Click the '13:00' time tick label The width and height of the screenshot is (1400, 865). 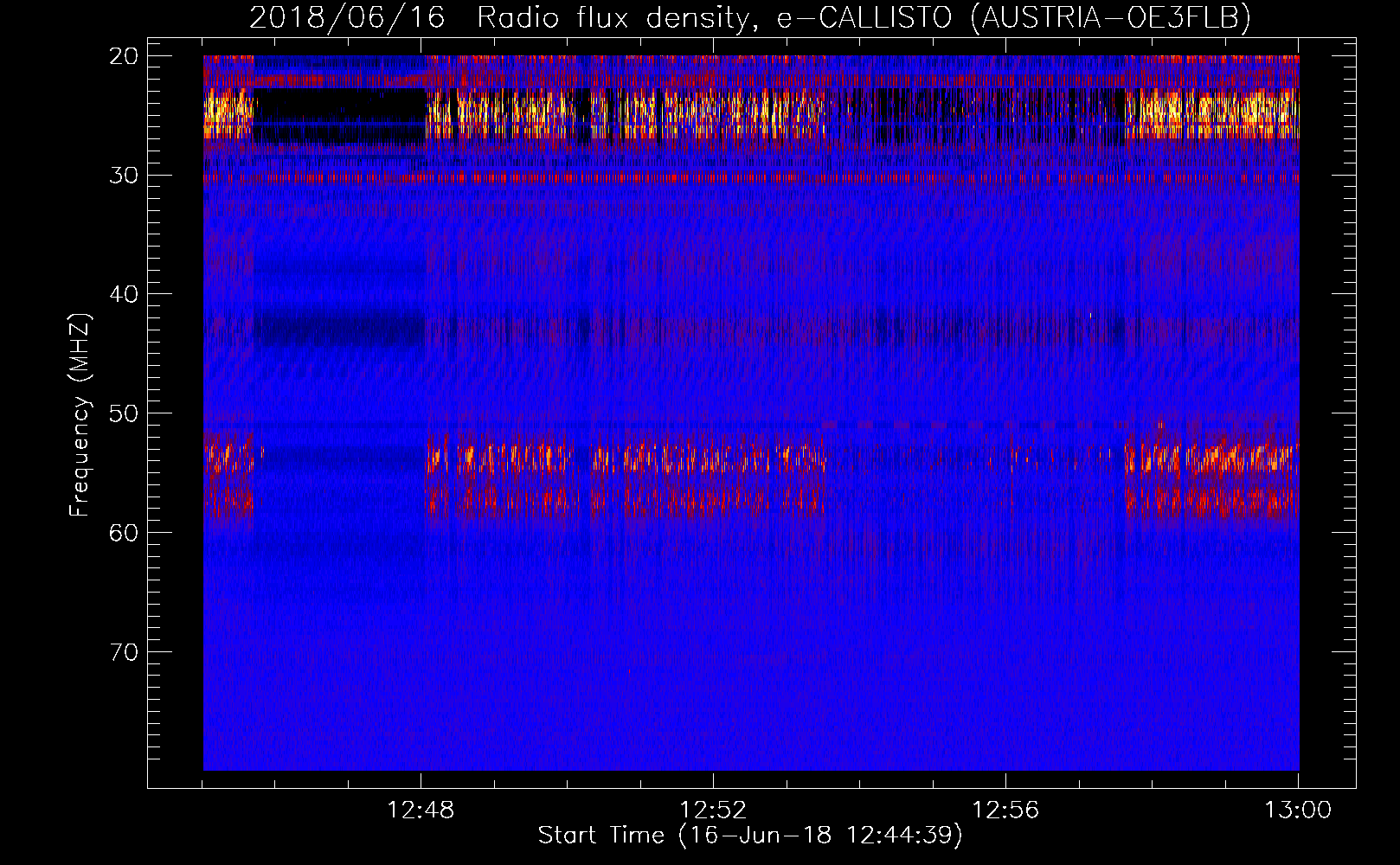pyautogui.click(x=1298, y=811)
